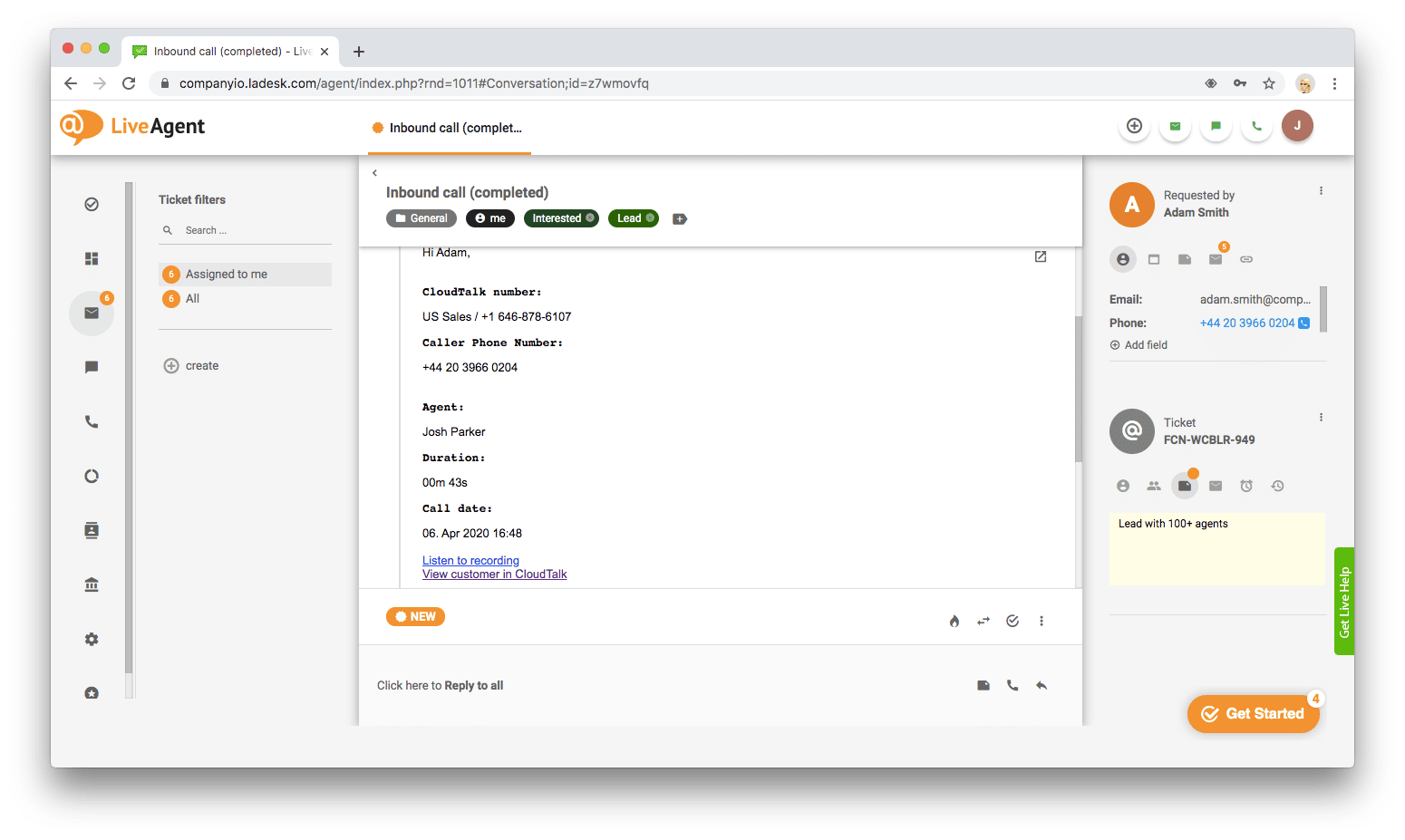Open the contact attachments link icon
The height and width of the screenshot is (840, 1405).
coord(1245,258)
